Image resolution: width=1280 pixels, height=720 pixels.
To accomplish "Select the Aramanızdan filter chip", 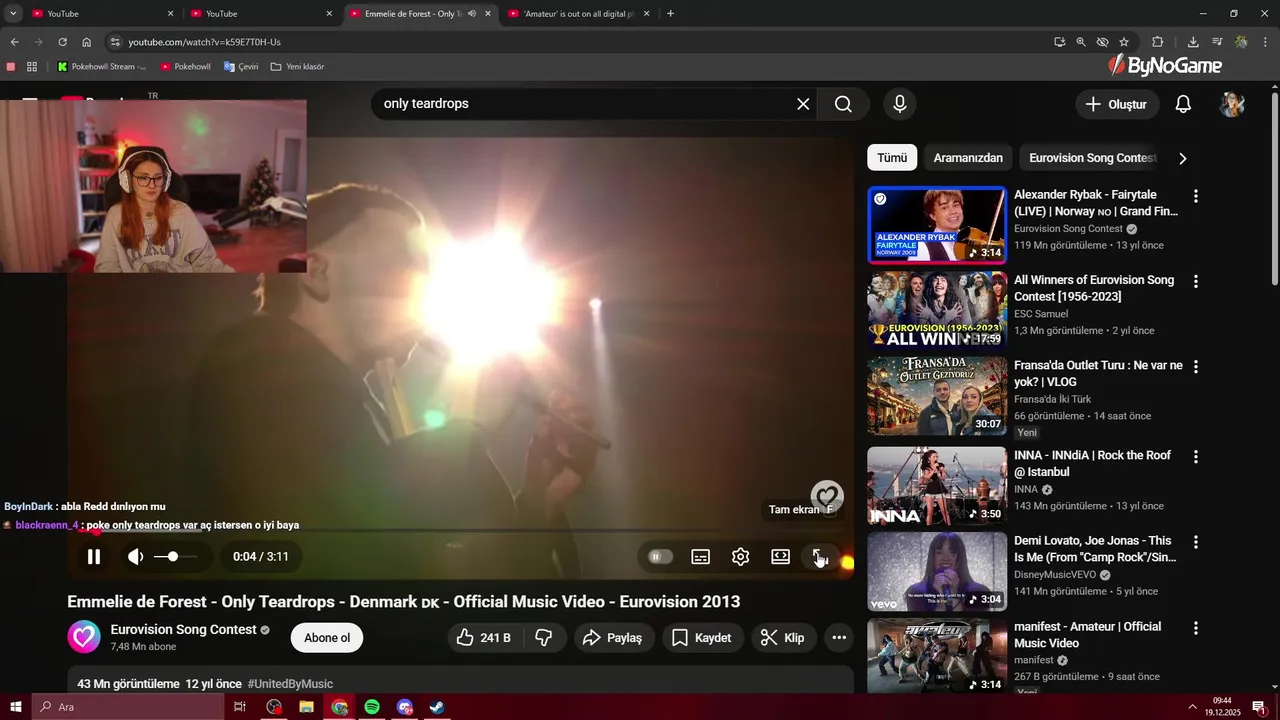I will pyautogui.click(x=968, y=158).
